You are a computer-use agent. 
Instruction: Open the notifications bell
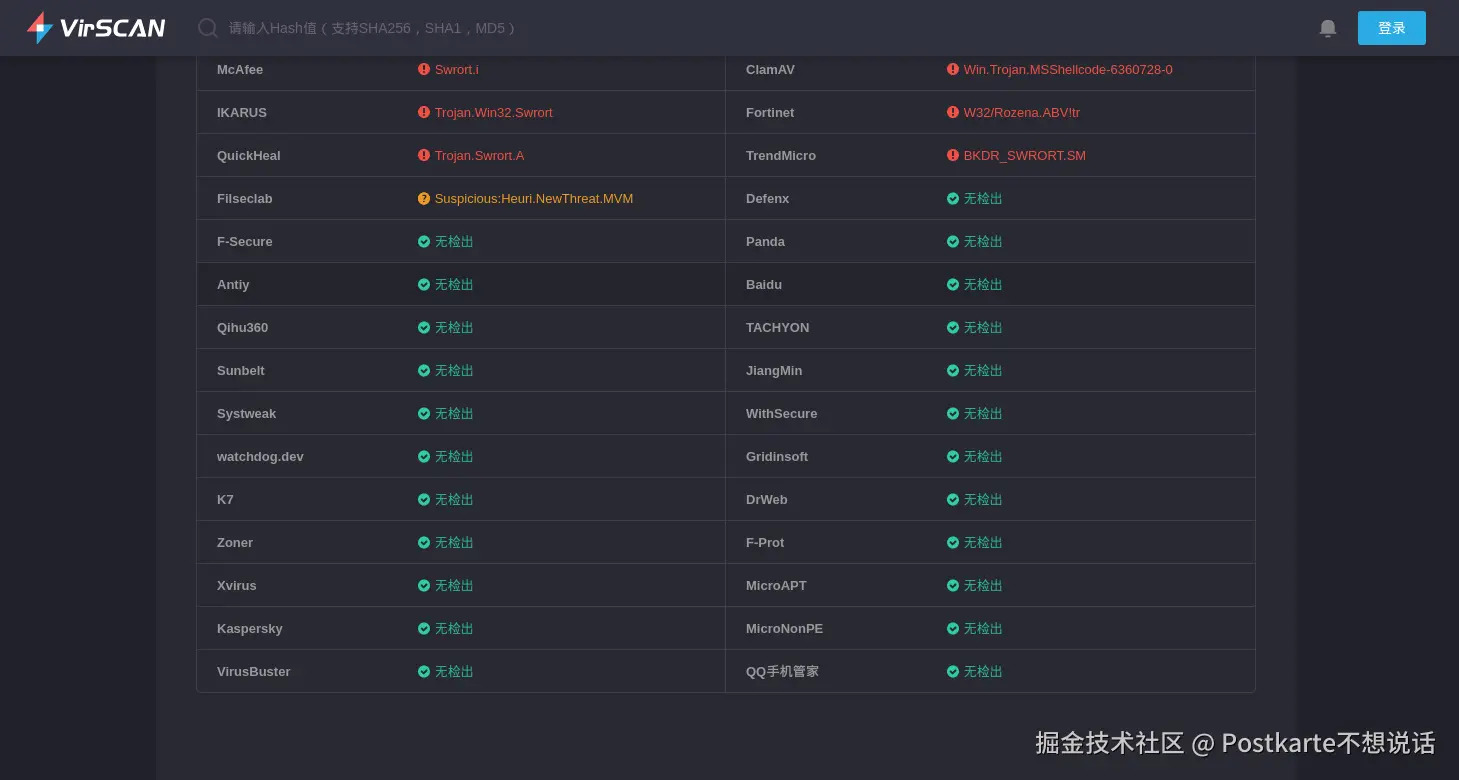pos(1328,28)
